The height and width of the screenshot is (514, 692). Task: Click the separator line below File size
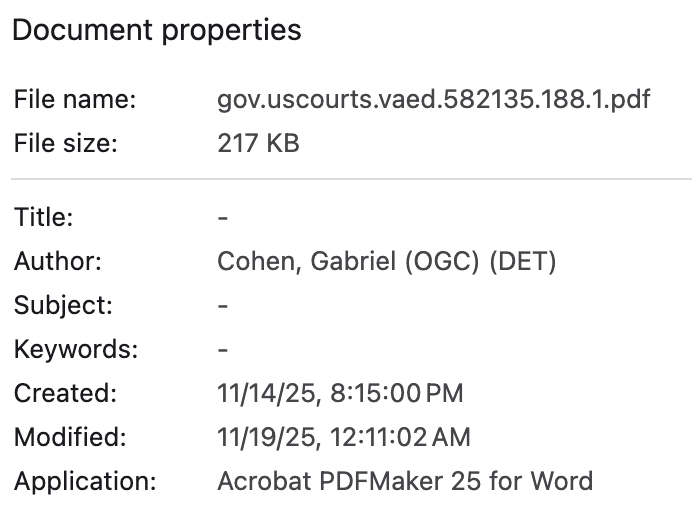350,179
